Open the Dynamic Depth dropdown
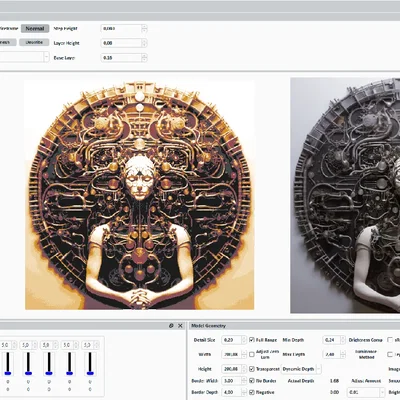 pyautogui.click(x=301, y=369)
